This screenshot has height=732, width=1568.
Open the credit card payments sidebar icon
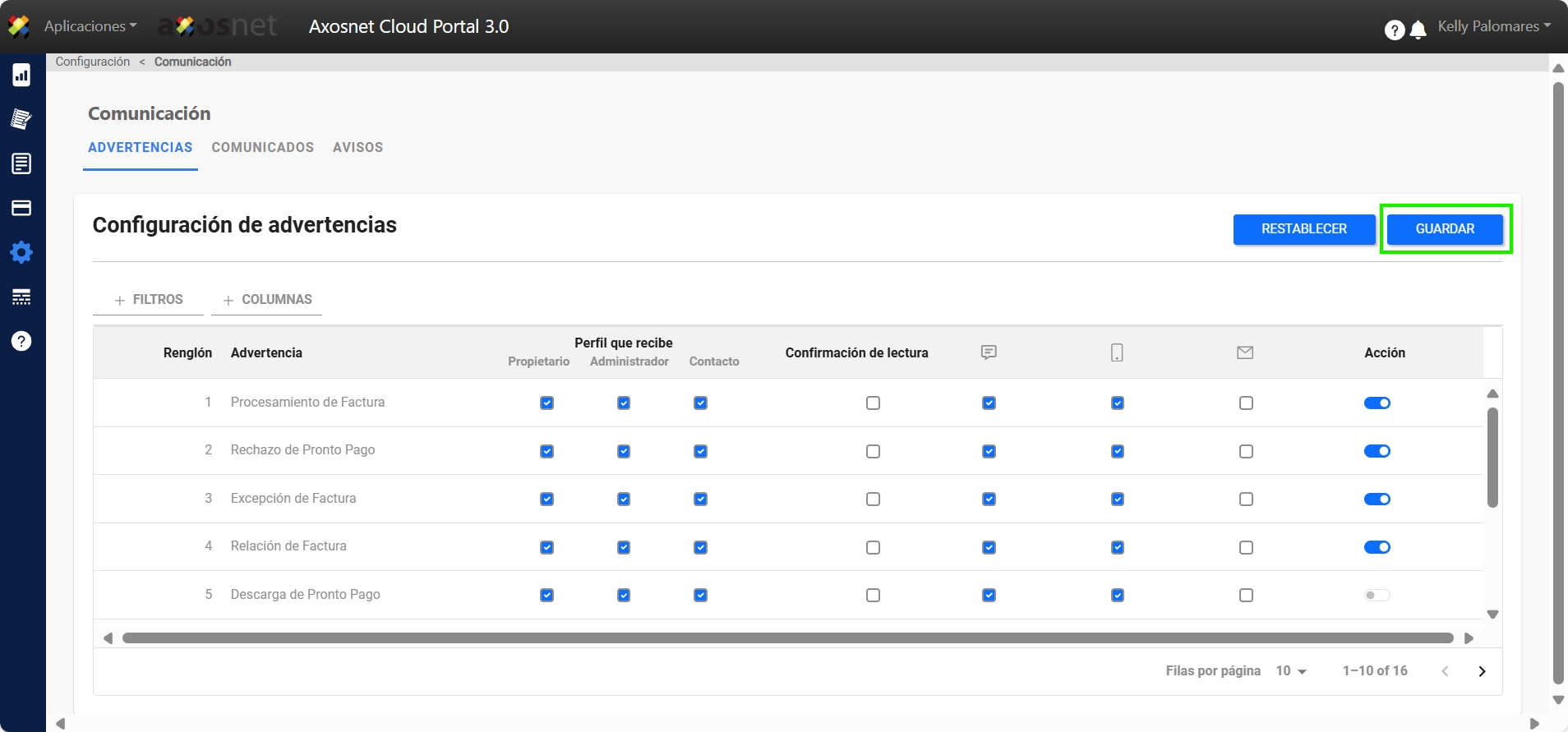(x=21, y=208)
